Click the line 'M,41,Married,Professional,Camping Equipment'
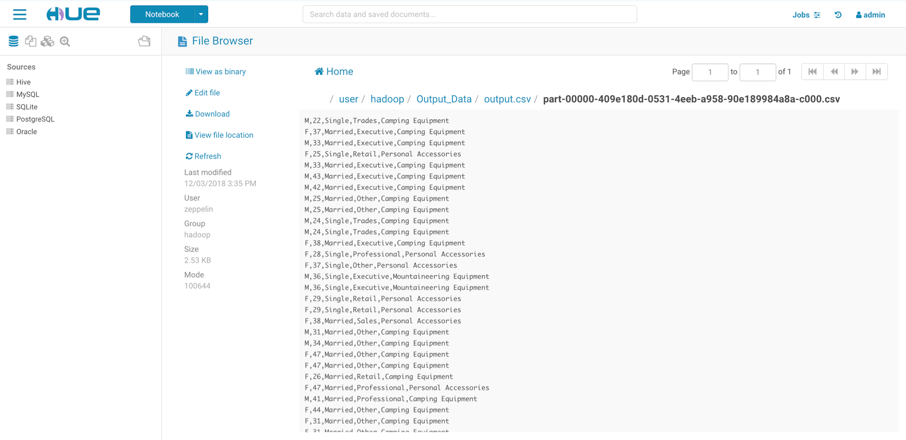 (x=391, y=399)
